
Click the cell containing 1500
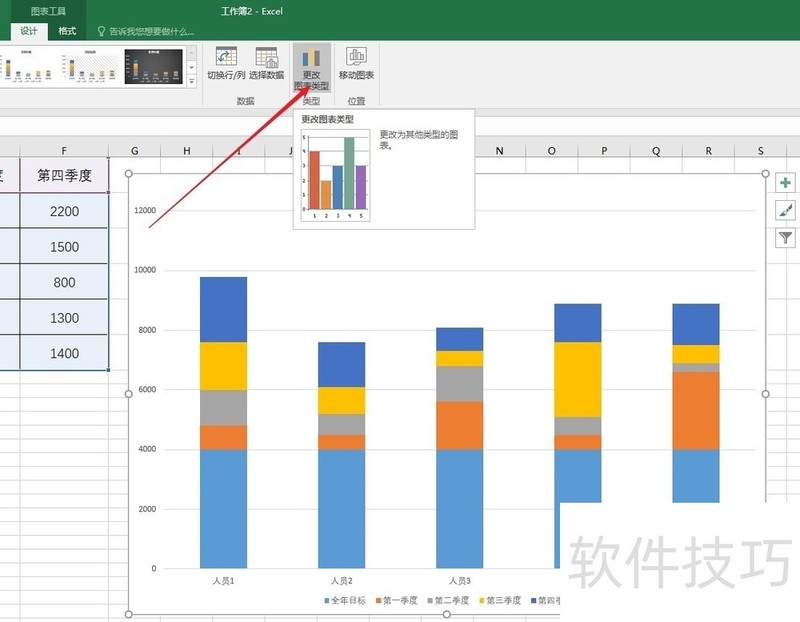tap(64, 246)
